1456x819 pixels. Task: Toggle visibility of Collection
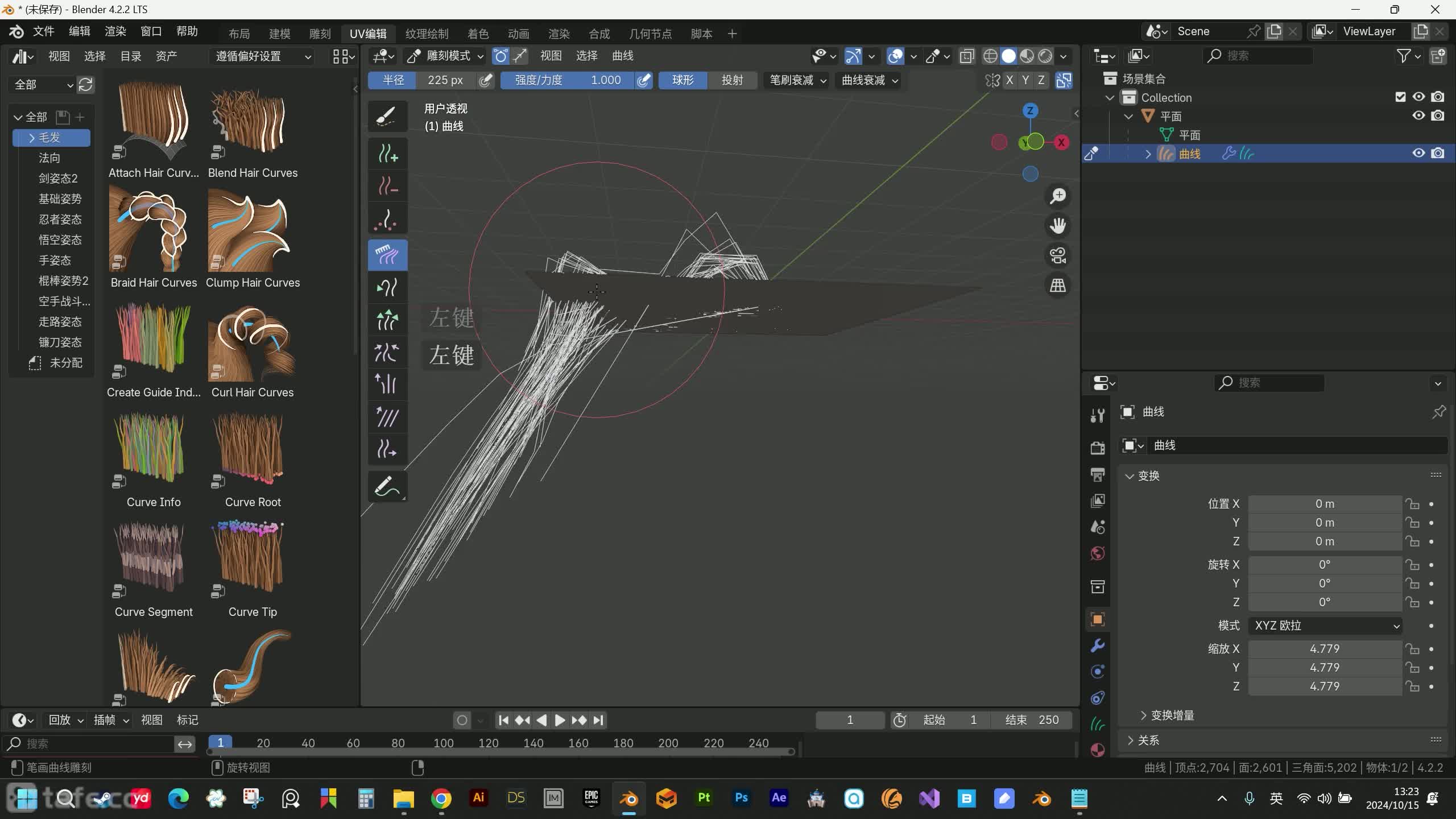tap(1419, 97)
